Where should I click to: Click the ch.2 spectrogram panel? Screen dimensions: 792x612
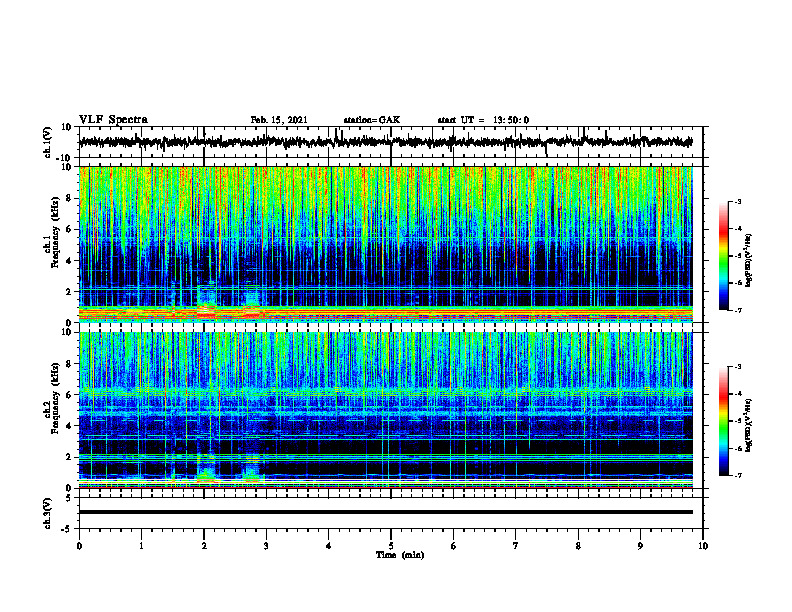385,410
